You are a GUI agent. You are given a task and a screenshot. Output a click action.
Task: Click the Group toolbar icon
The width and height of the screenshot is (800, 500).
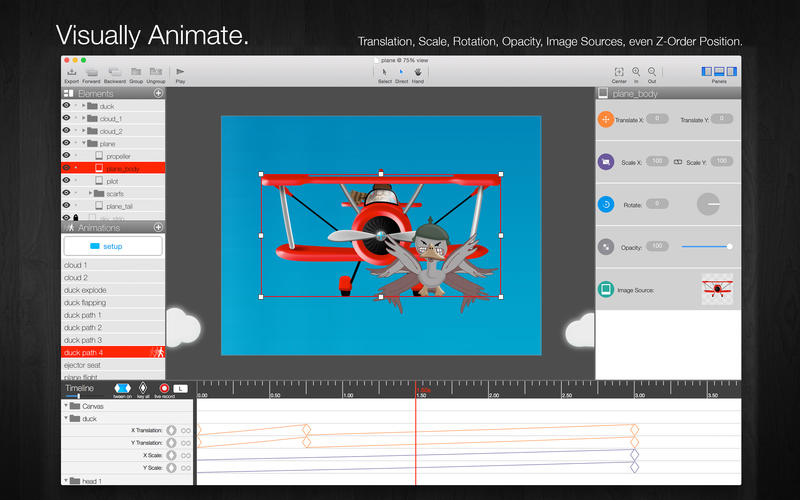[136, 72]
